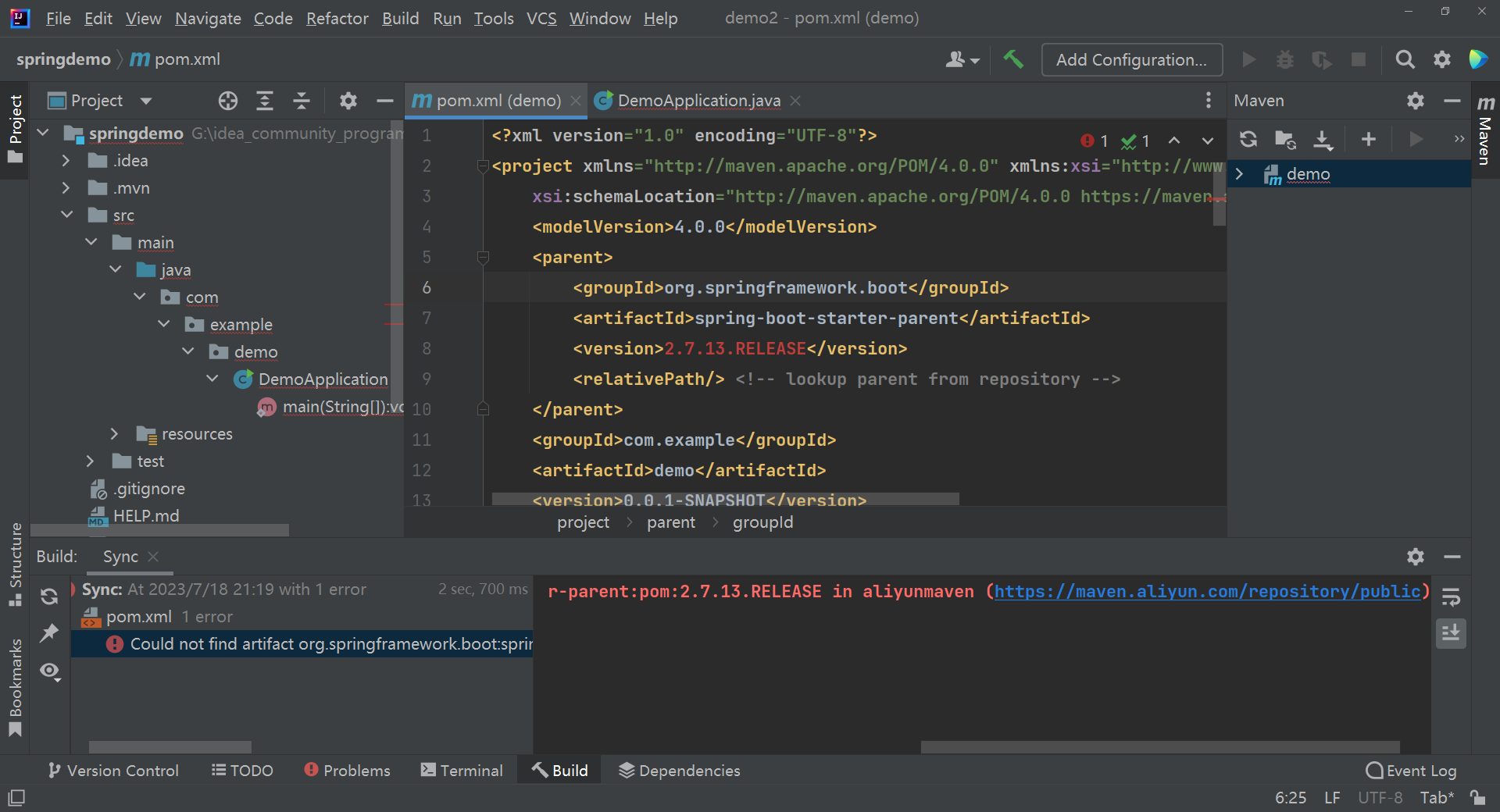This screenshot has width=1500, height=812.
Task: Reload All Maven Projects icon
Action: click(1248, 139)
